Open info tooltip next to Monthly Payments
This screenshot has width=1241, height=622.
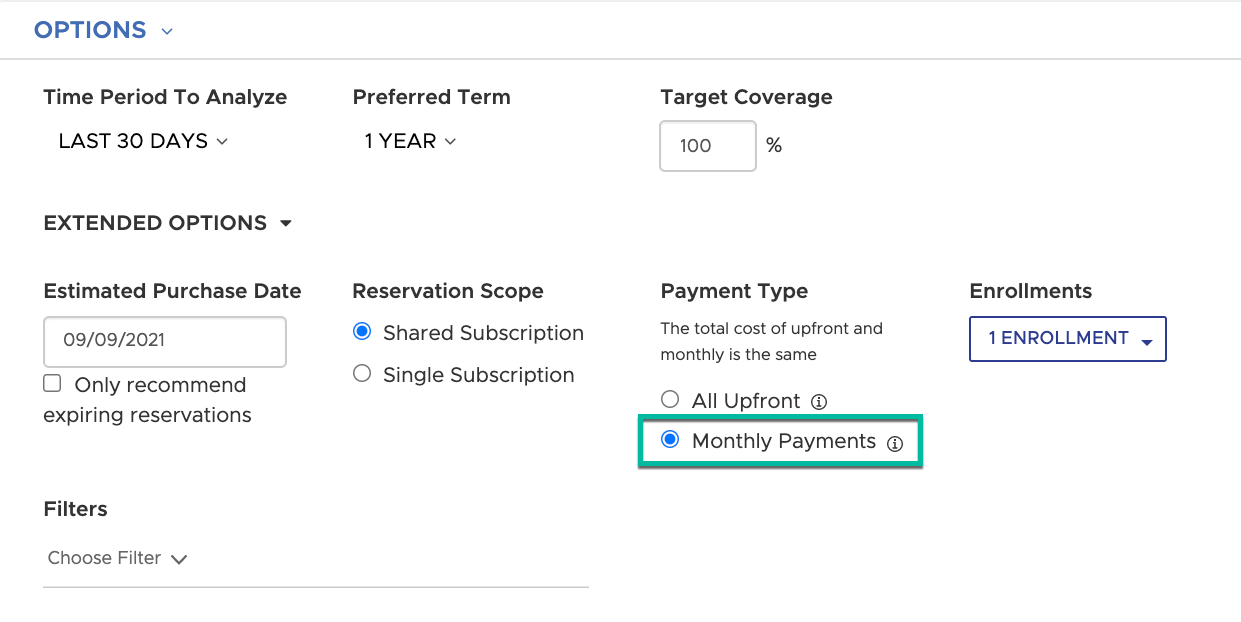(896, 442)
